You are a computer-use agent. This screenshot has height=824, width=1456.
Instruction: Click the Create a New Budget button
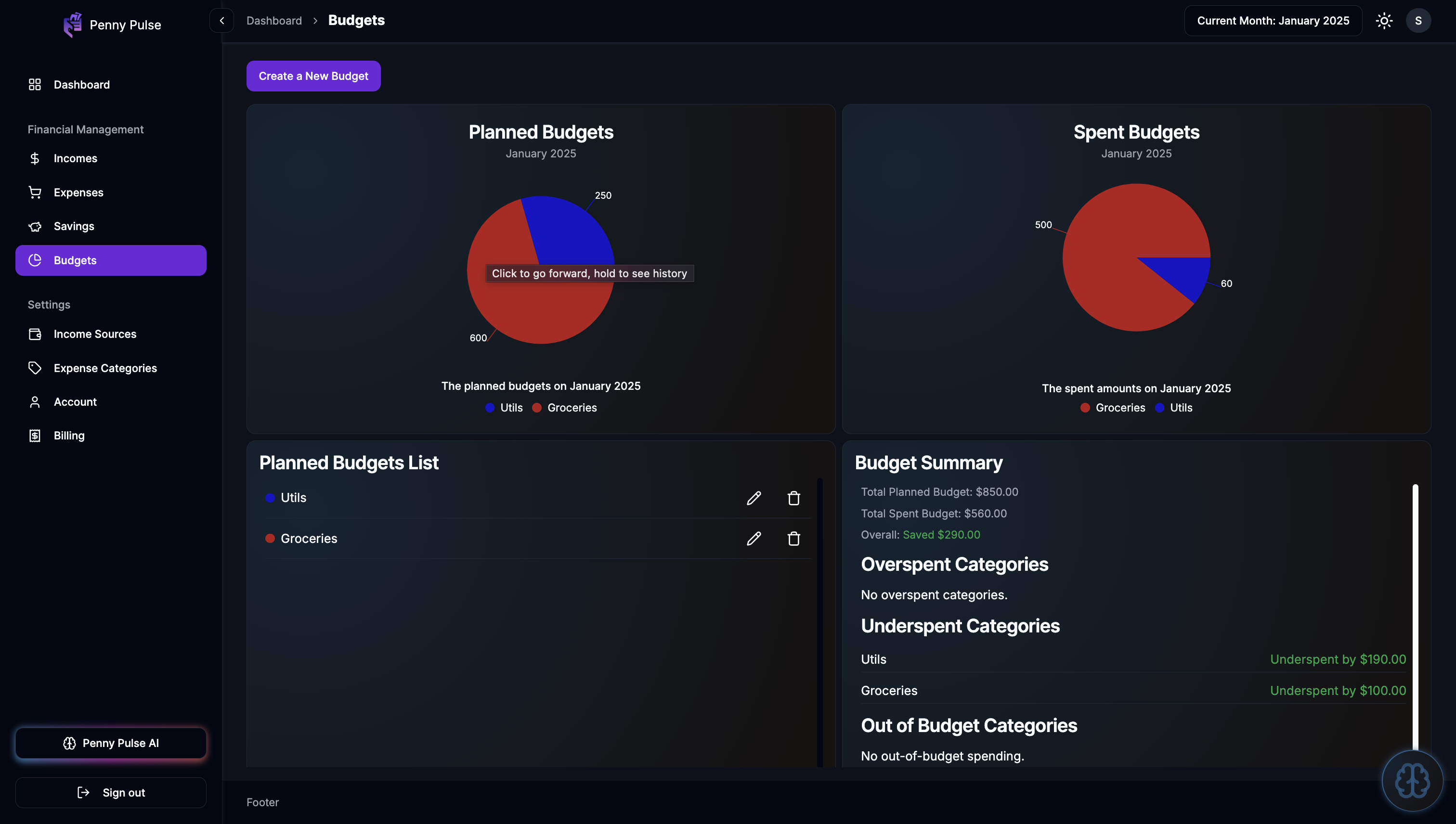pos(313,76)
